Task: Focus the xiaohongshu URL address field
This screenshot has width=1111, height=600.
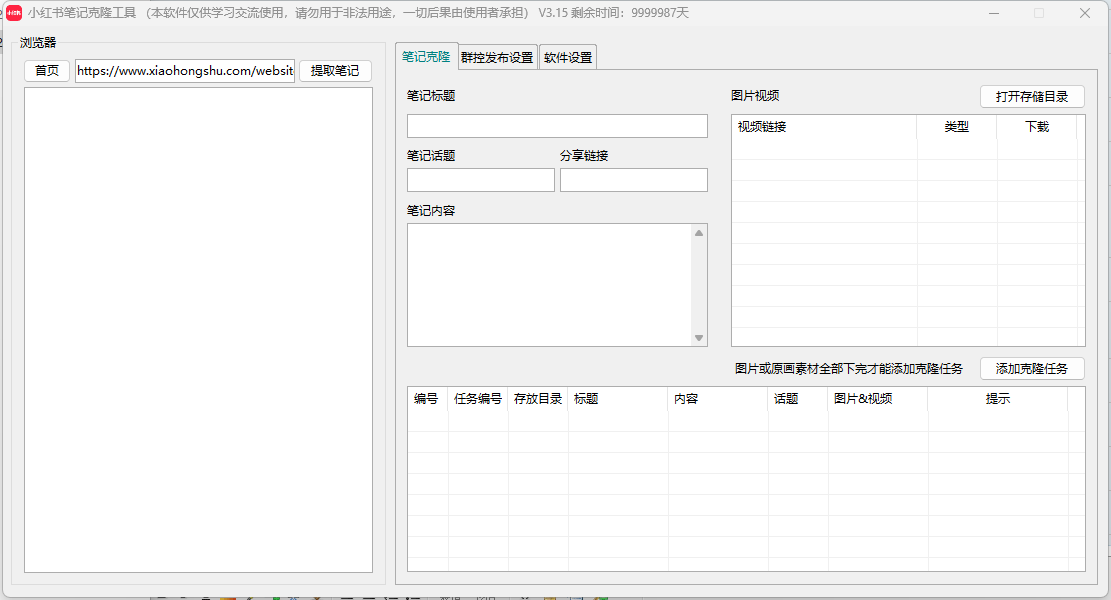Action: pyautogui.click(x=185, y=71)
